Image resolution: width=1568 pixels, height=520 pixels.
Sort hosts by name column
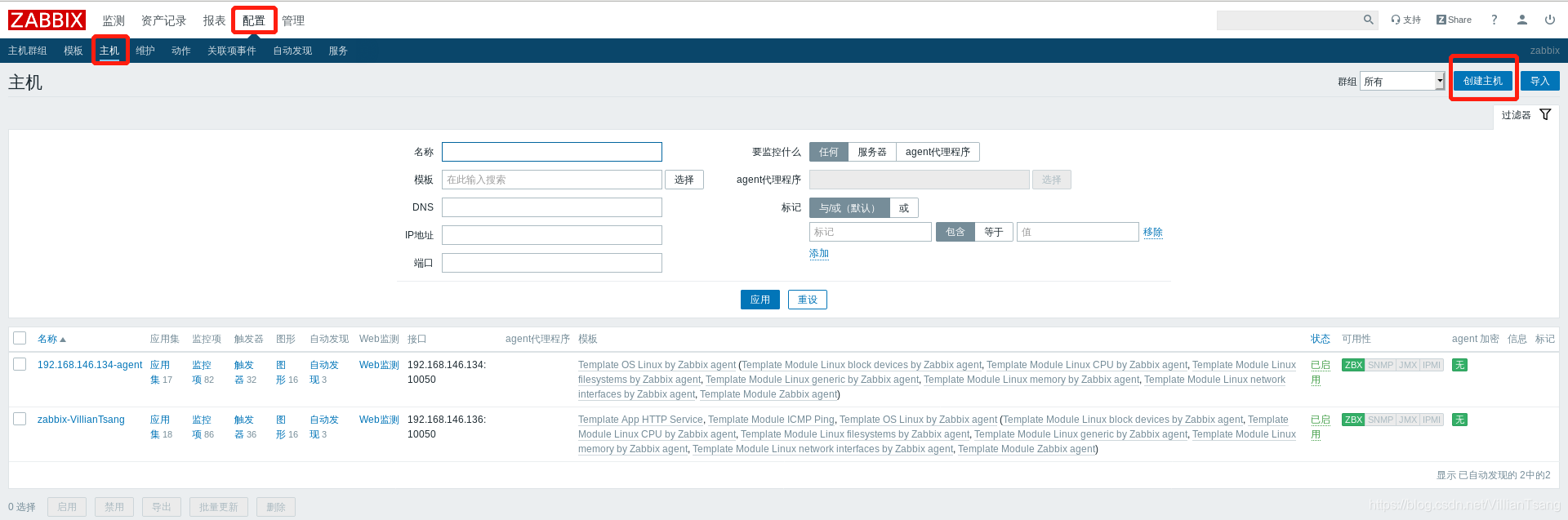tap(51, 339)
